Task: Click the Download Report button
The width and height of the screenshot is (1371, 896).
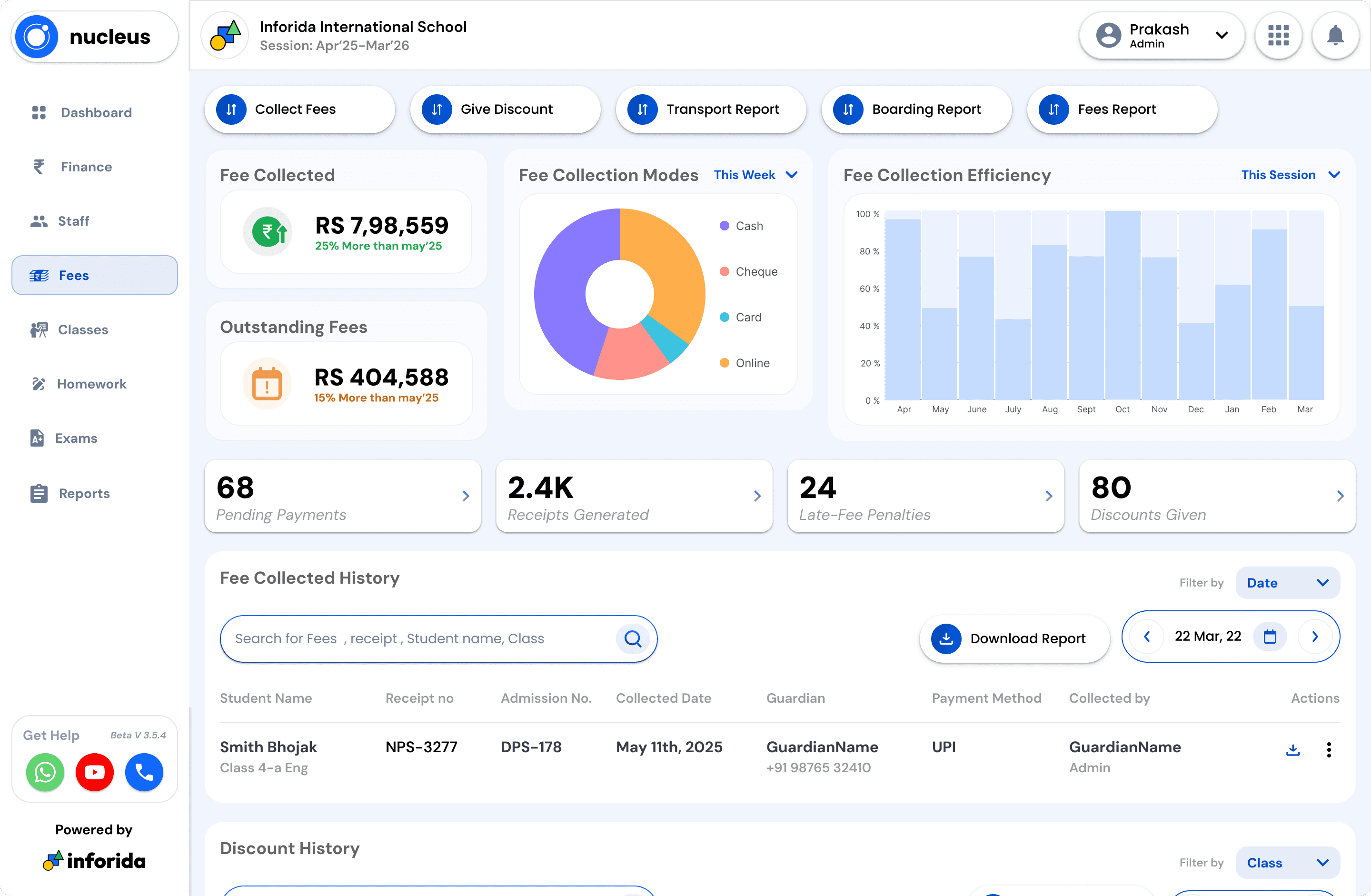Action: [1014, 638]
